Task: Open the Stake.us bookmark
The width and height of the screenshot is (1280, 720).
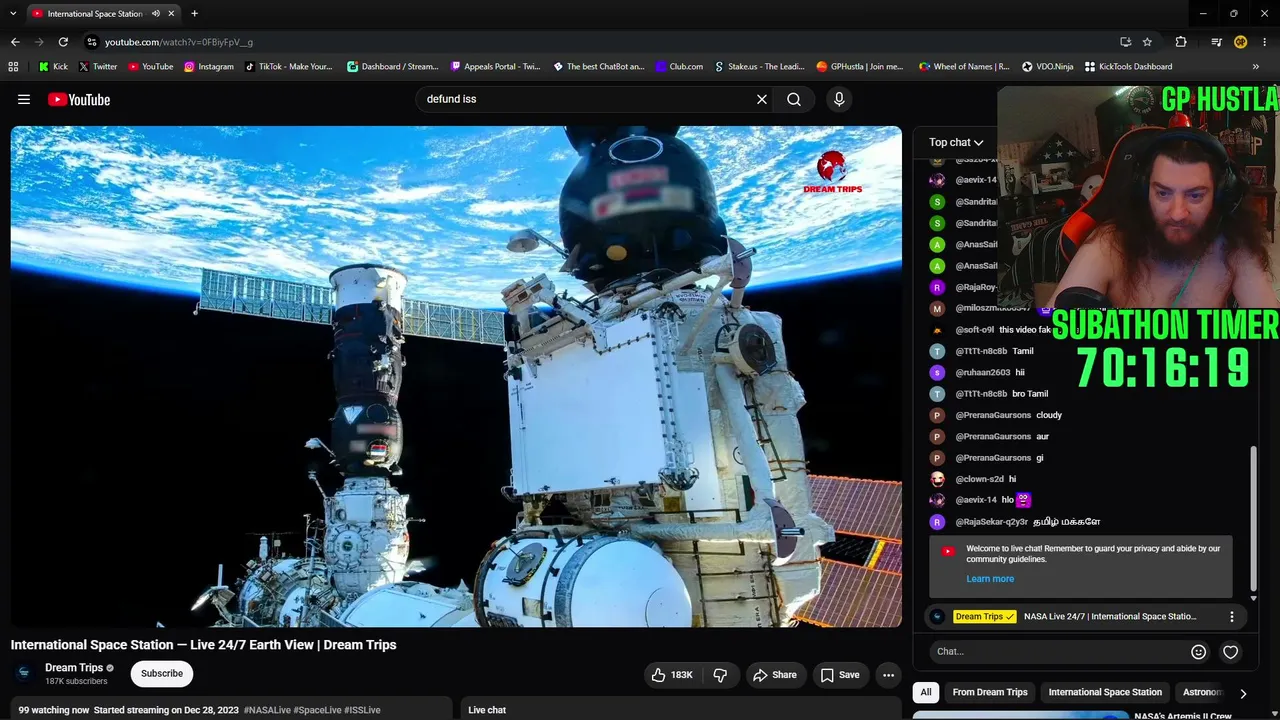Action: (x=759, y=67)
